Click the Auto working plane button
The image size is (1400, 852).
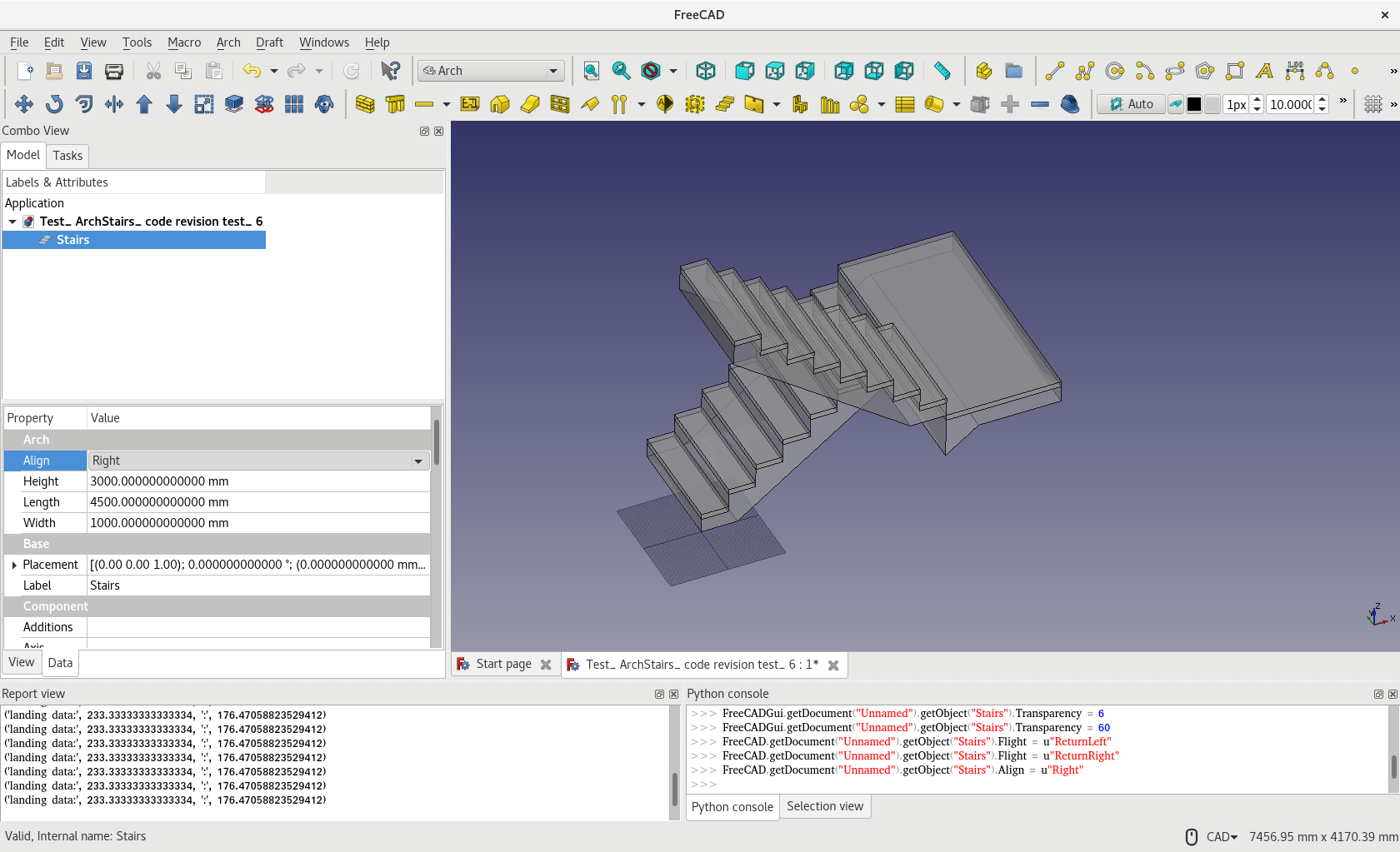coord(1131,104)
